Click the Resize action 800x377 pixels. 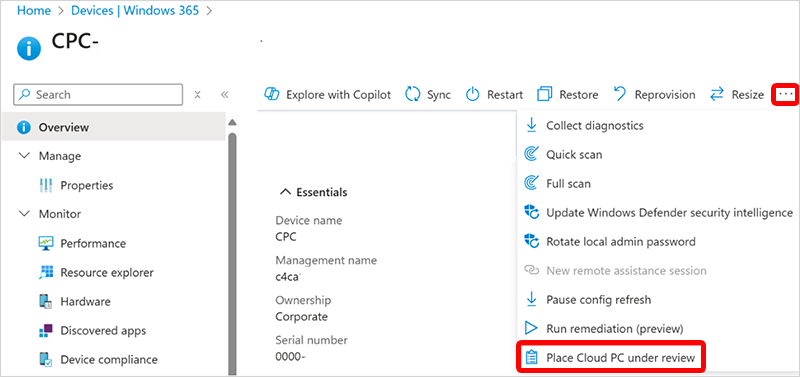point(737,94)
